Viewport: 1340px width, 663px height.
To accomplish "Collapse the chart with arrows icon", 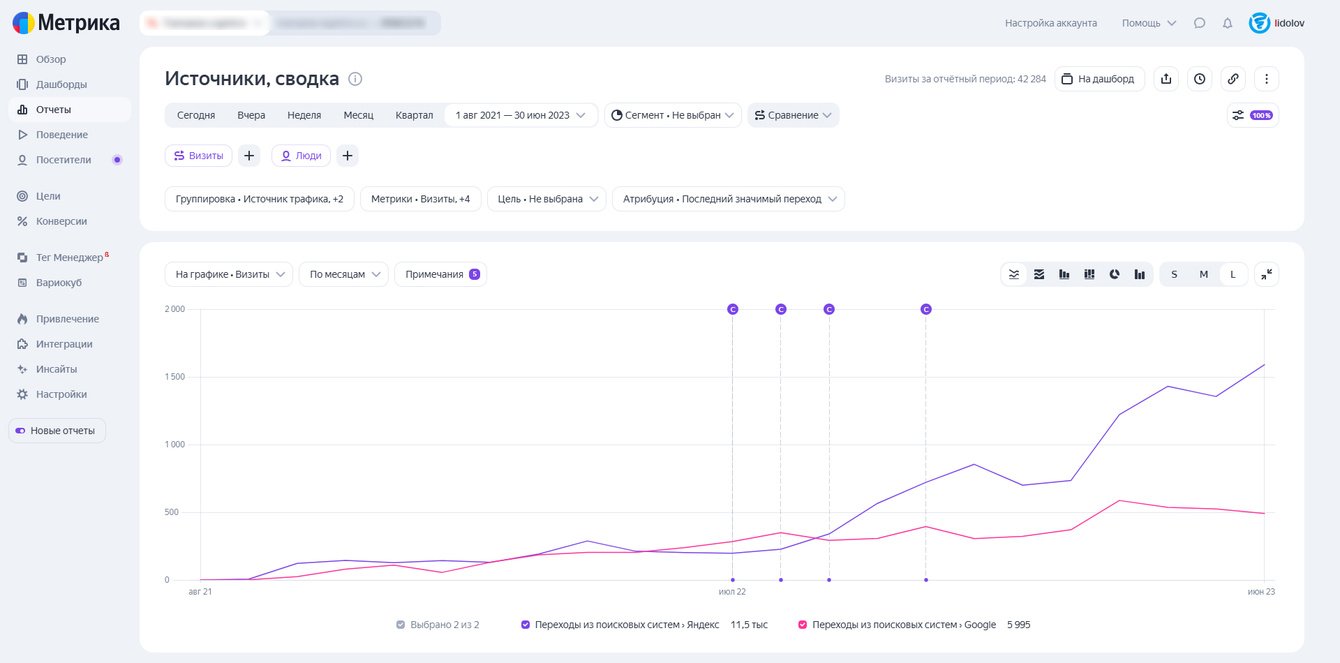I will (1266, 274).
